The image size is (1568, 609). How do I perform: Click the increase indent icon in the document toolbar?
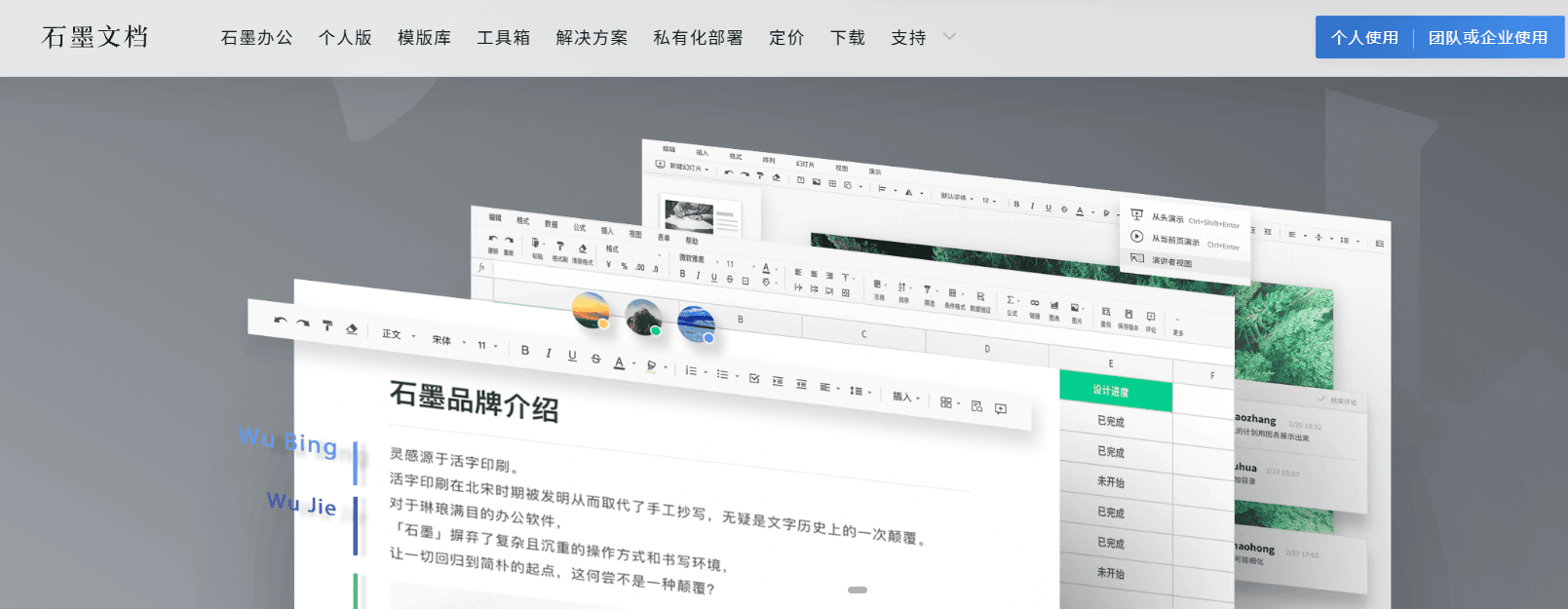click(x=778, y=381)
